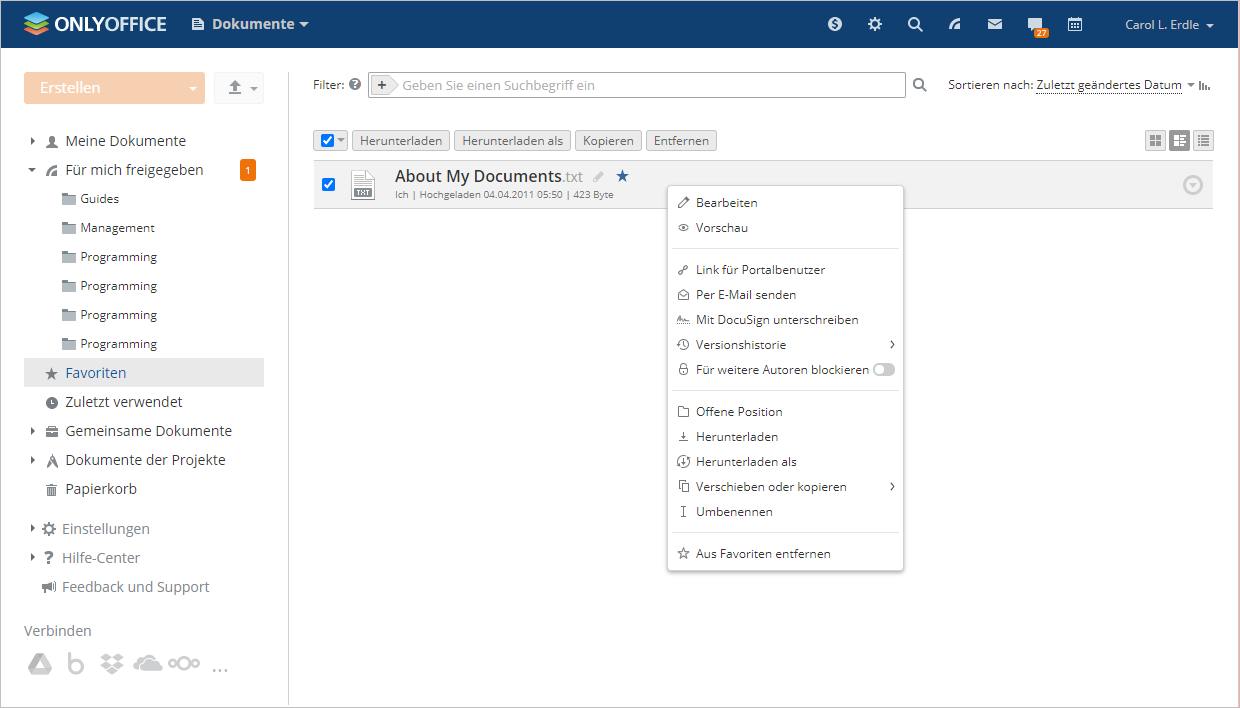
Task: Open the payments dollar icon in header
Action: click(835, 24)
